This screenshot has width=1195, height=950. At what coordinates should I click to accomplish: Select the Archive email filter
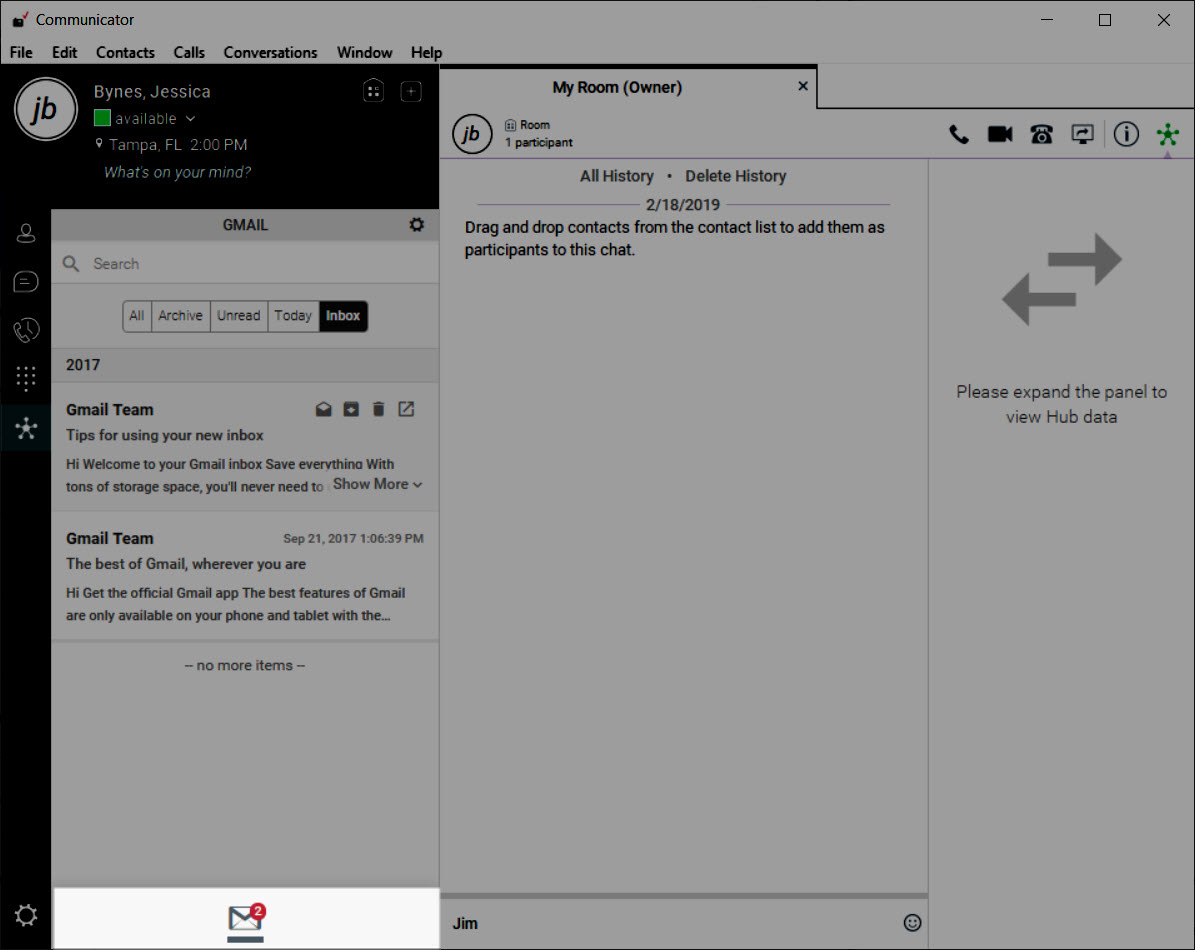click(x=181, y=315)
